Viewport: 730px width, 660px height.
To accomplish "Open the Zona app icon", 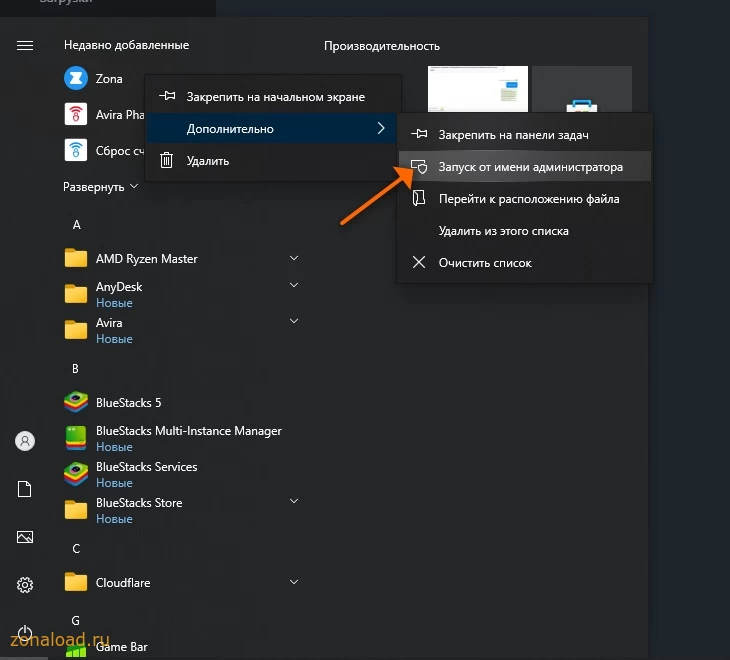I will (75, 78).
